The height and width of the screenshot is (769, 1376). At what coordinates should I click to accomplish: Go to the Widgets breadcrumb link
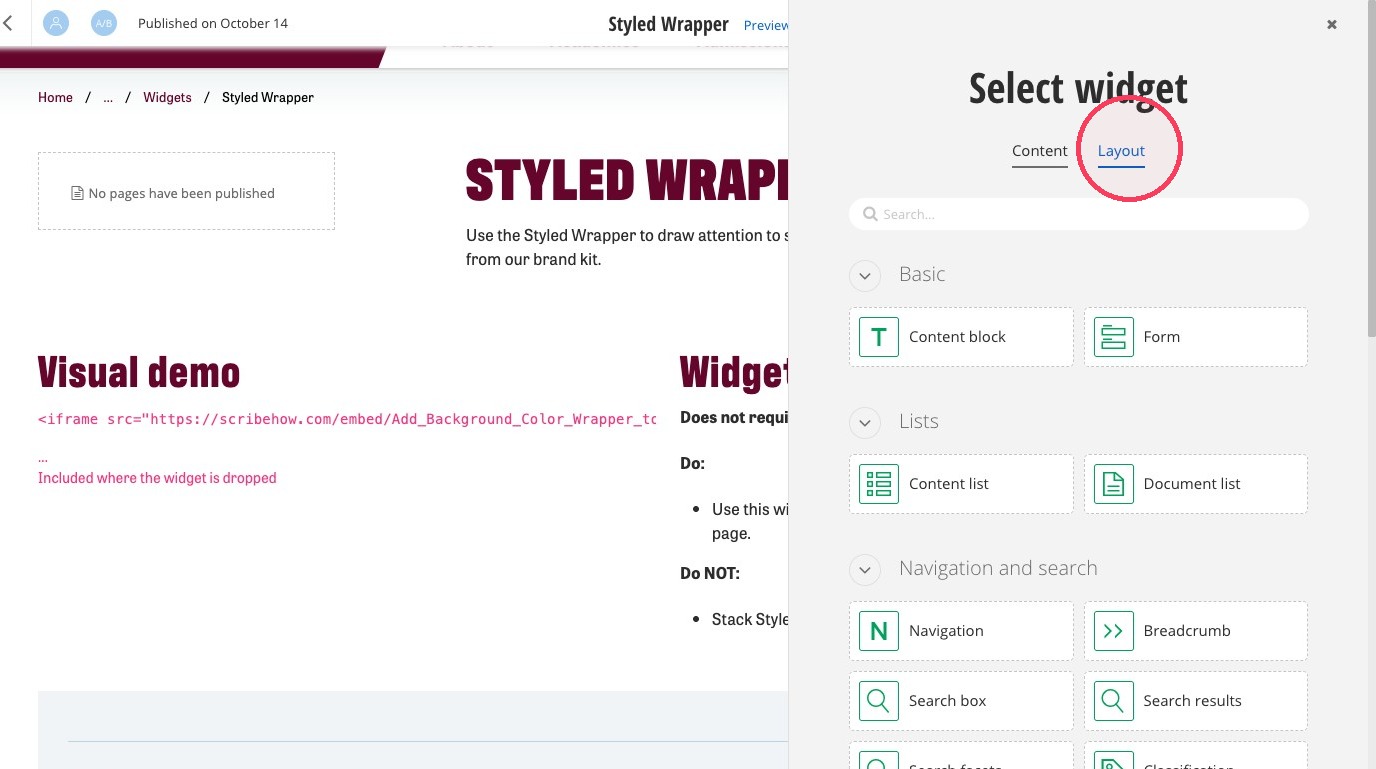point(167,97)
